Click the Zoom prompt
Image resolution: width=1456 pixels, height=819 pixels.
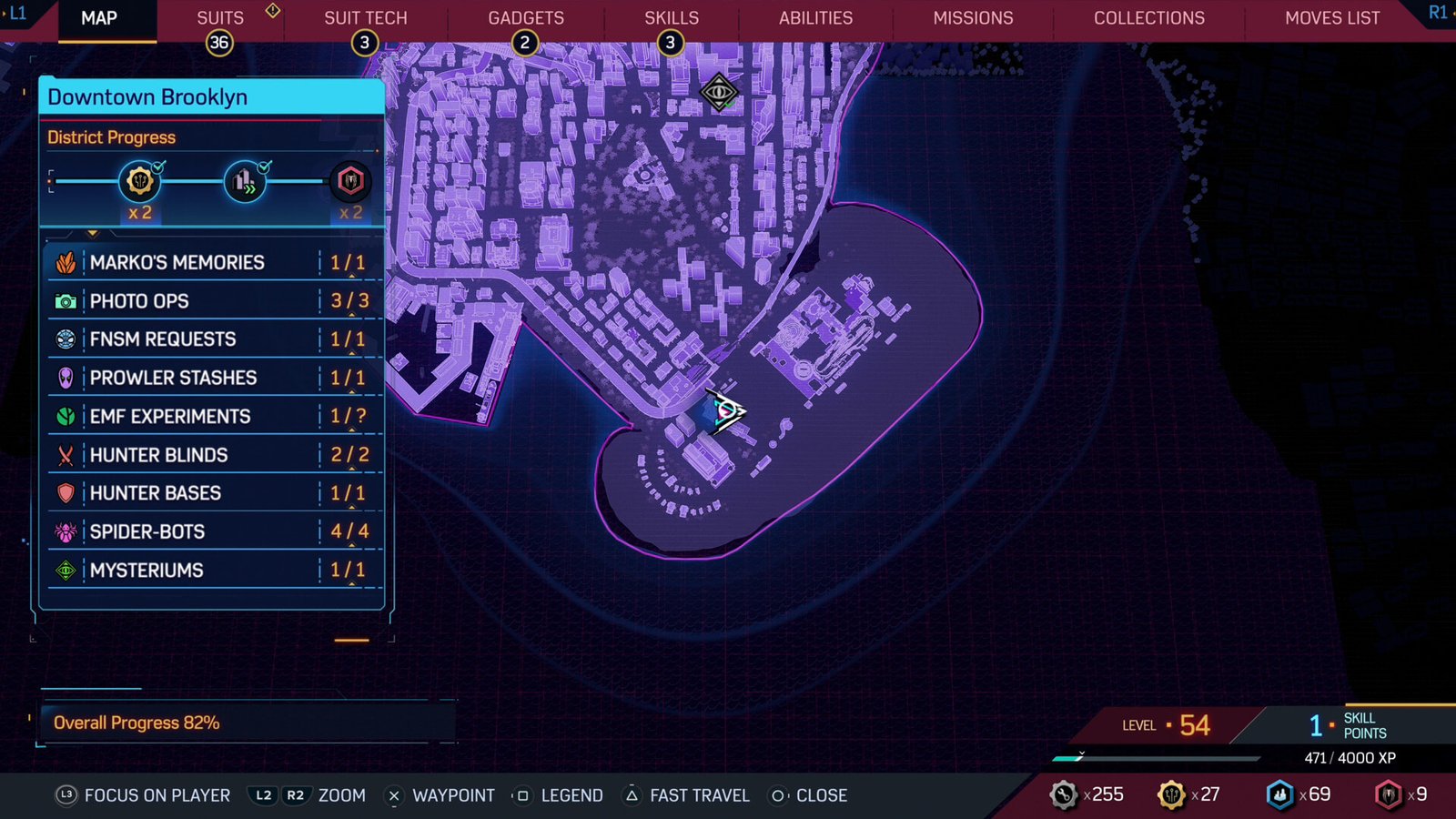pos(308,795)
